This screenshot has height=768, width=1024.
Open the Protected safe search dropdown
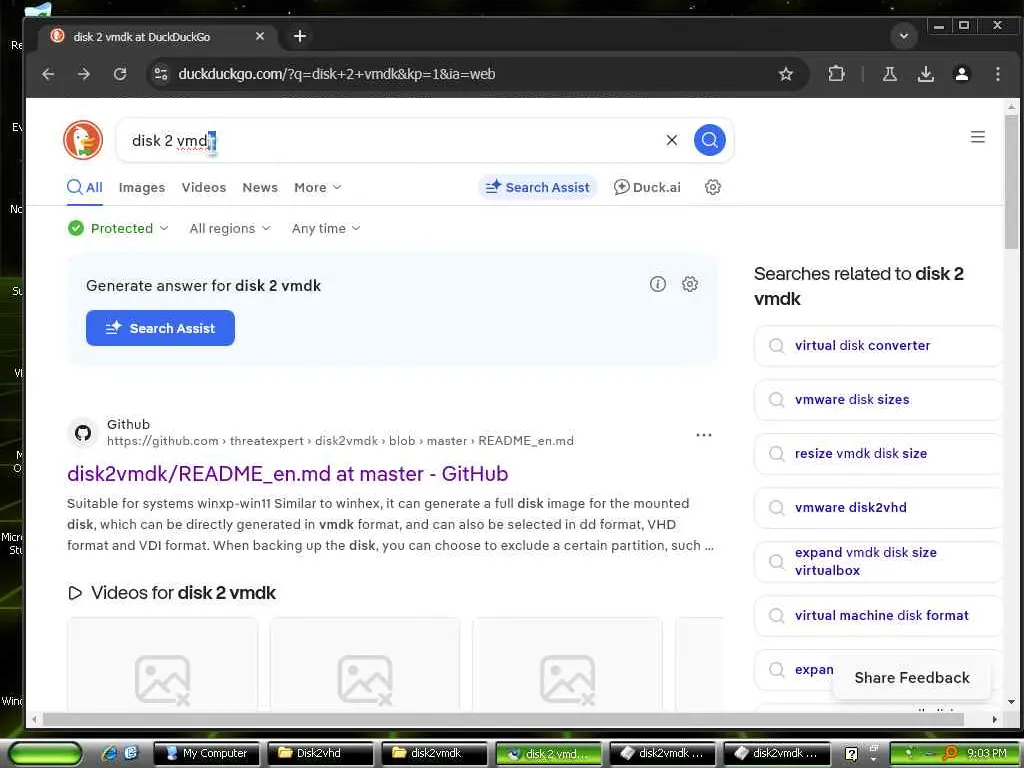pos(118,228)
